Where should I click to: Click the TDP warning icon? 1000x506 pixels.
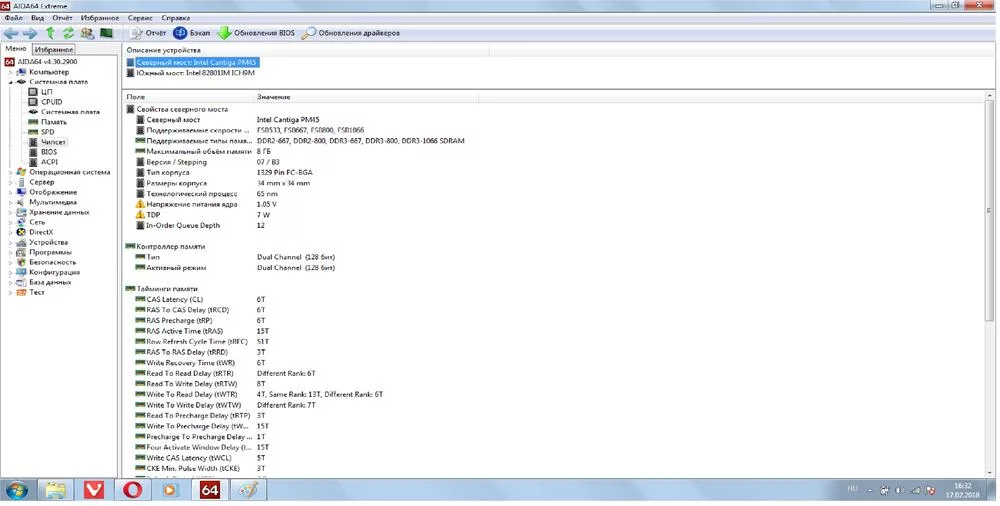coord(140,215)
